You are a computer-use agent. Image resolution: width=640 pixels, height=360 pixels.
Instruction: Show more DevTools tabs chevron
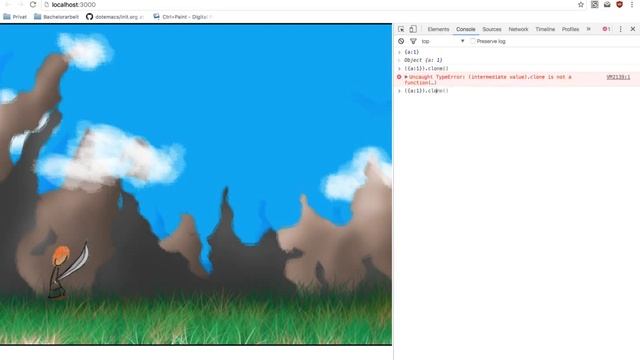point(589,29)
